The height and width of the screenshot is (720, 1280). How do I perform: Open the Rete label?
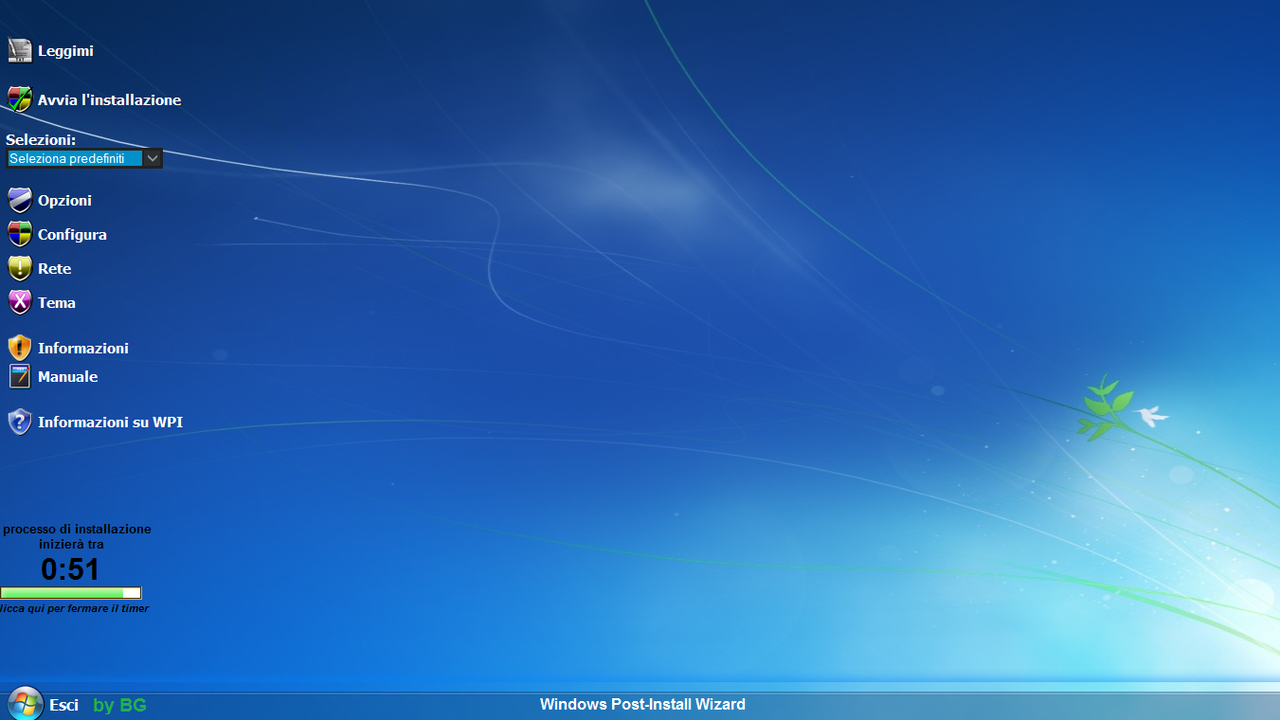point(54,268)
